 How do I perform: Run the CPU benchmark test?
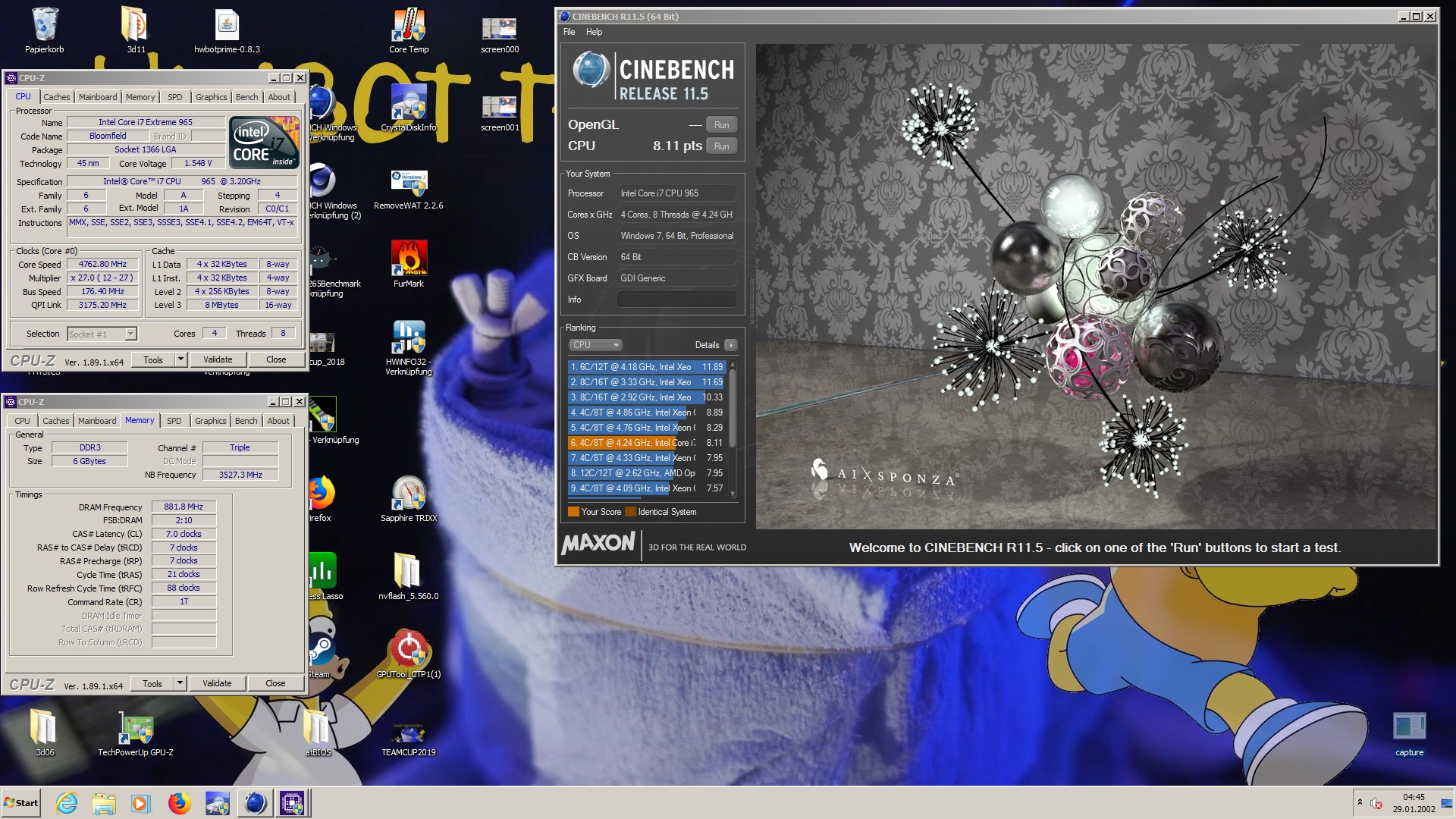click(721, 146)
